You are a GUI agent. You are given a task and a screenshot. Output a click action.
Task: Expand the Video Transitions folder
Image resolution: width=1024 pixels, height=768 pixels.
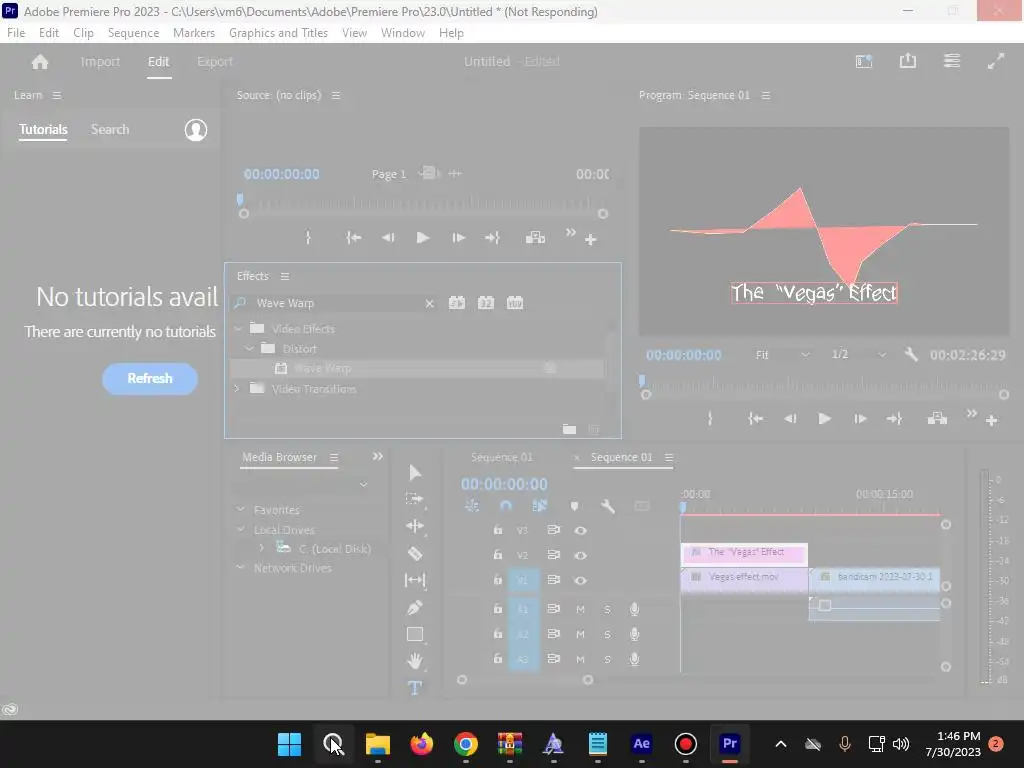237,389
